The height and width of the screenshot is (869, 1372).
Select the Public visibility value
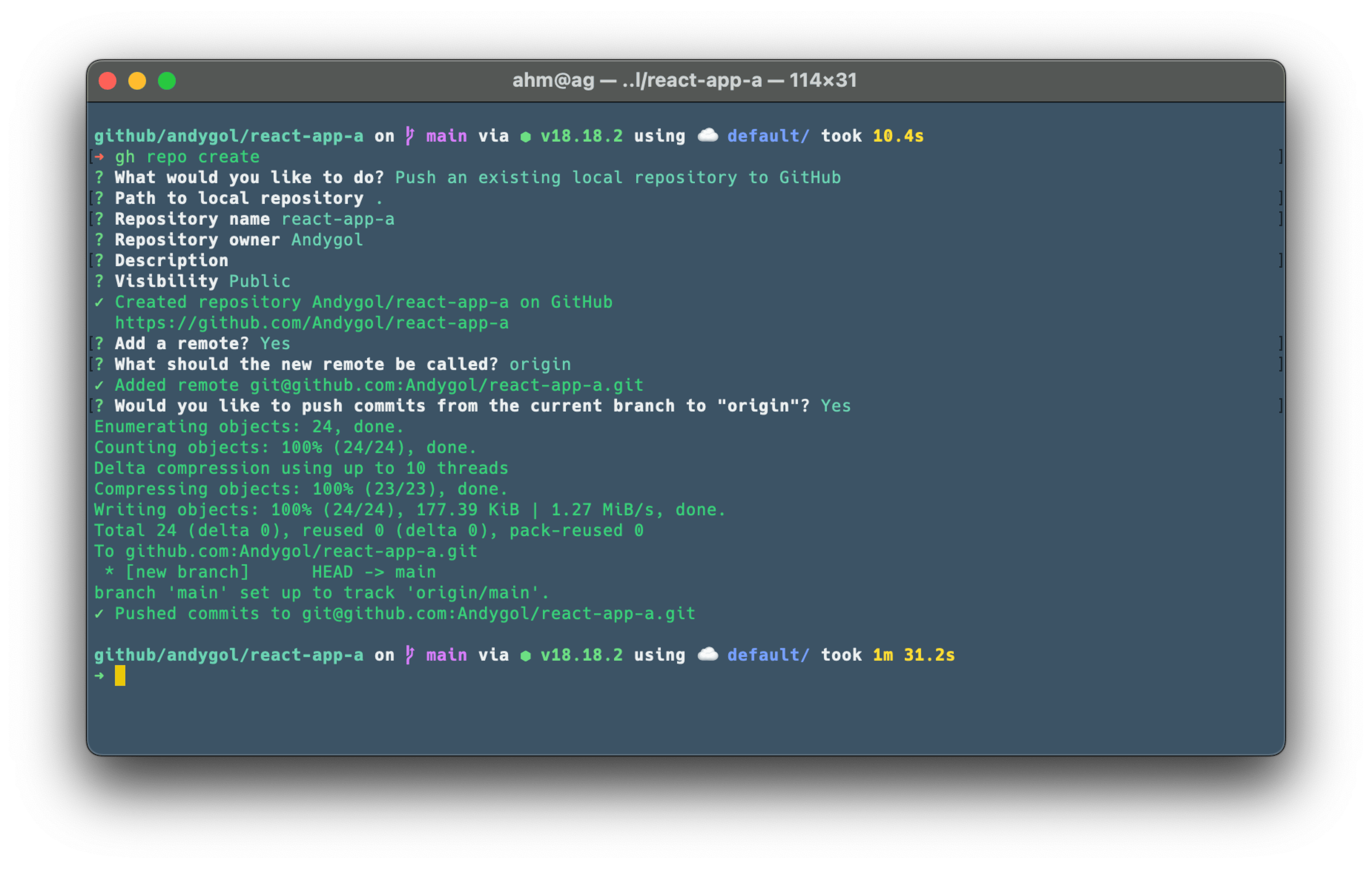point(259,281)
